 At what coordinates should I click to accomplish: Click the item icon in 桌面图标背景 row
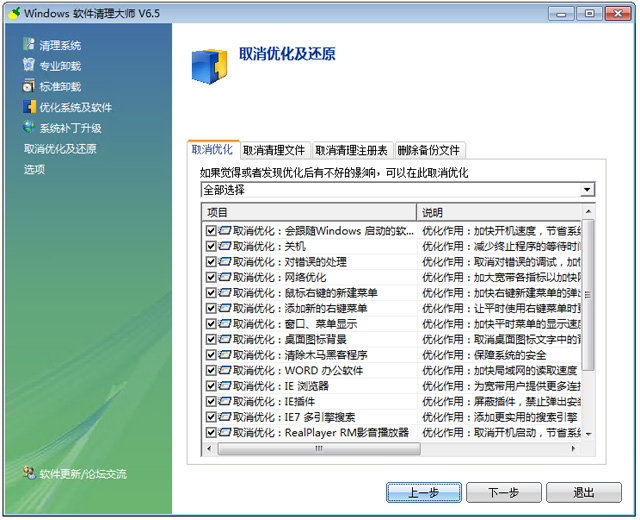coord(224,339)
